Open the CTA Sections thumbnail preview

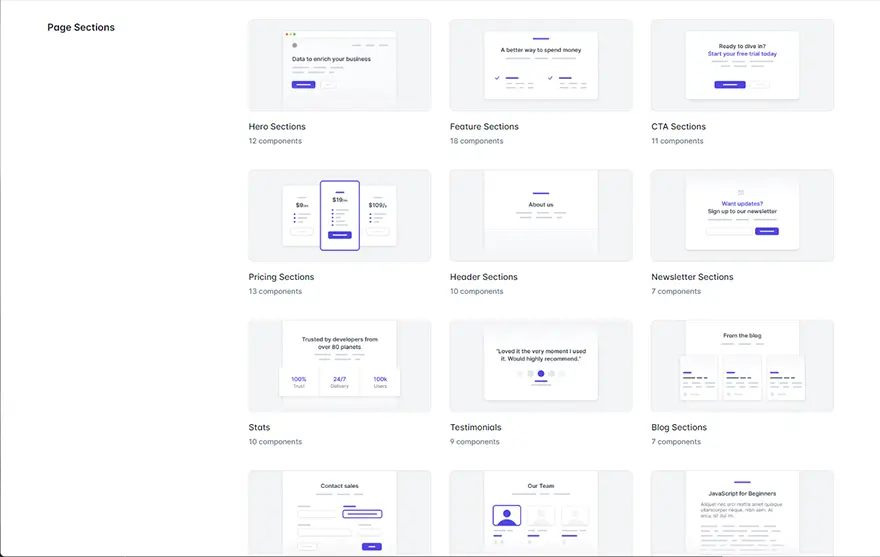pos(742,66)
